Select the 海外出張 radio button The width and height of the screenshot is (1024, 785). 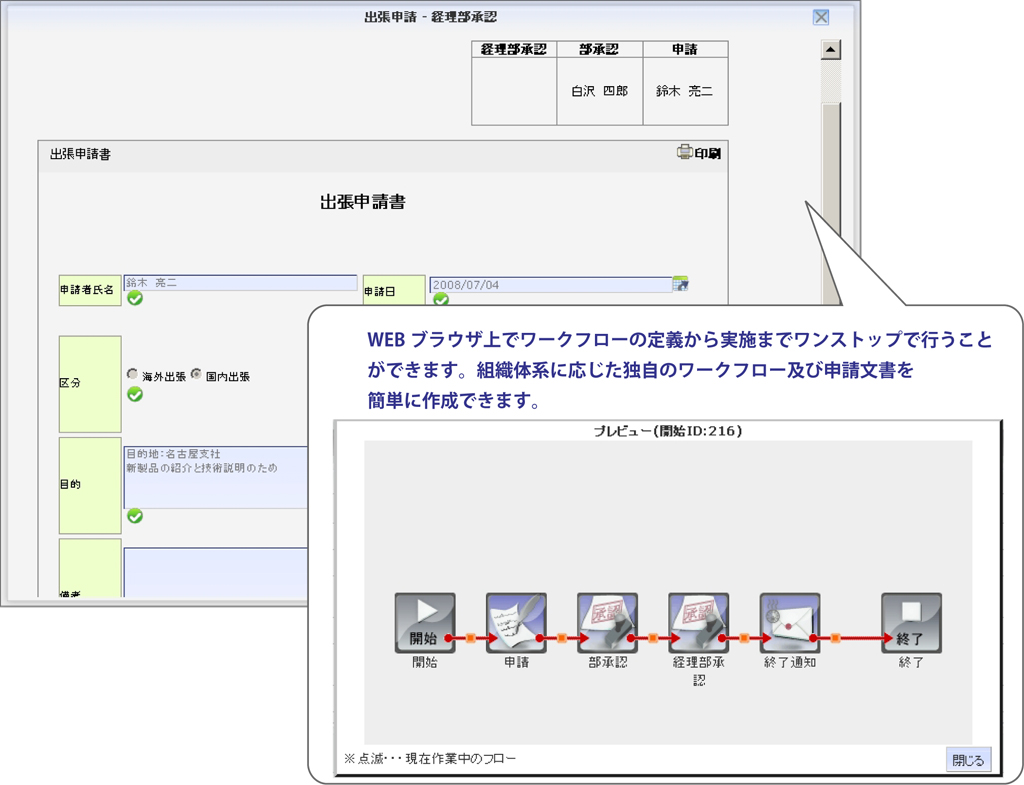click(x=133, y=374)
